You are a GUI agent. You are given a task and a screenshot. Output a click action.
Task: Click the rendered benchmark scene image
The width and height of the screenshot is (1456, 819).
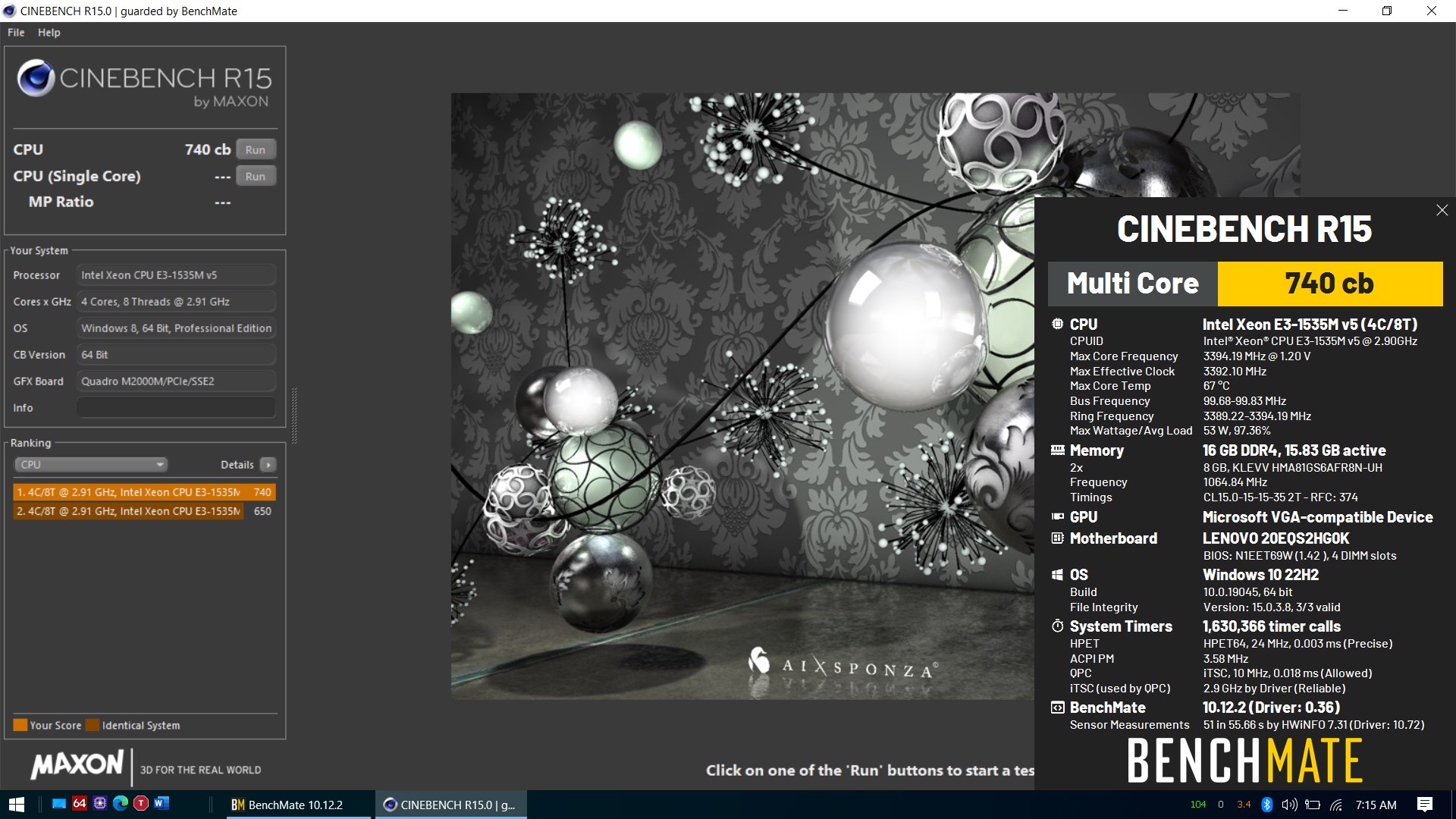(742, 396)
